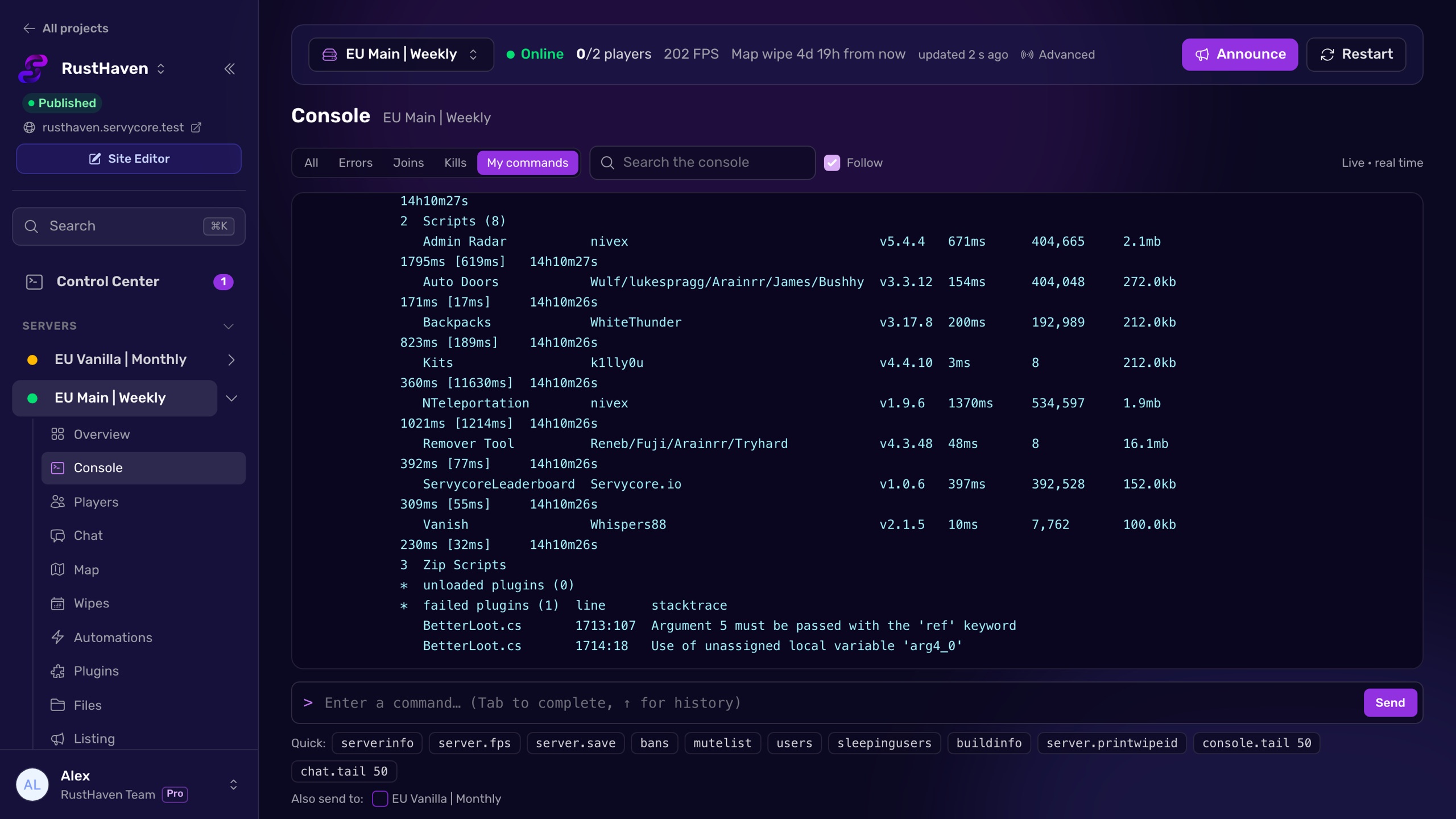
Task: Switch to the Joins tab
Action: [408, 163]
